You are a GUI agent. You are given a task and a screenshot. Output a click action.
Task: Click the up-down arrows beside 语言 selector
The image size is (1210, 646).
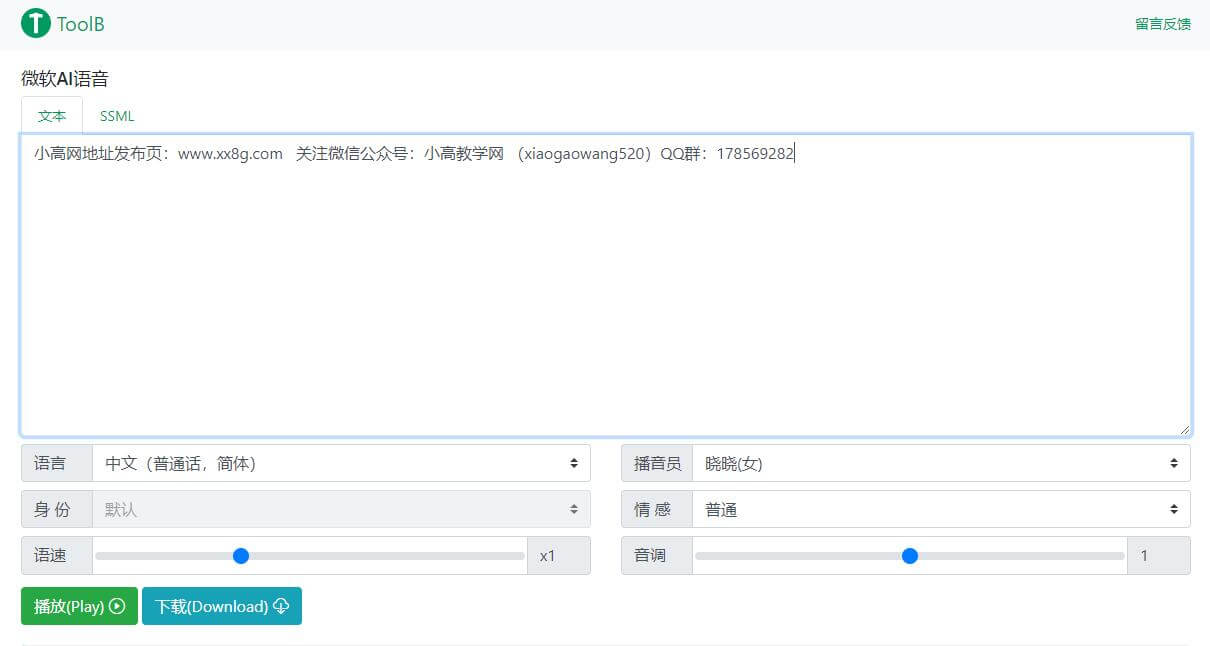(575, 463)
